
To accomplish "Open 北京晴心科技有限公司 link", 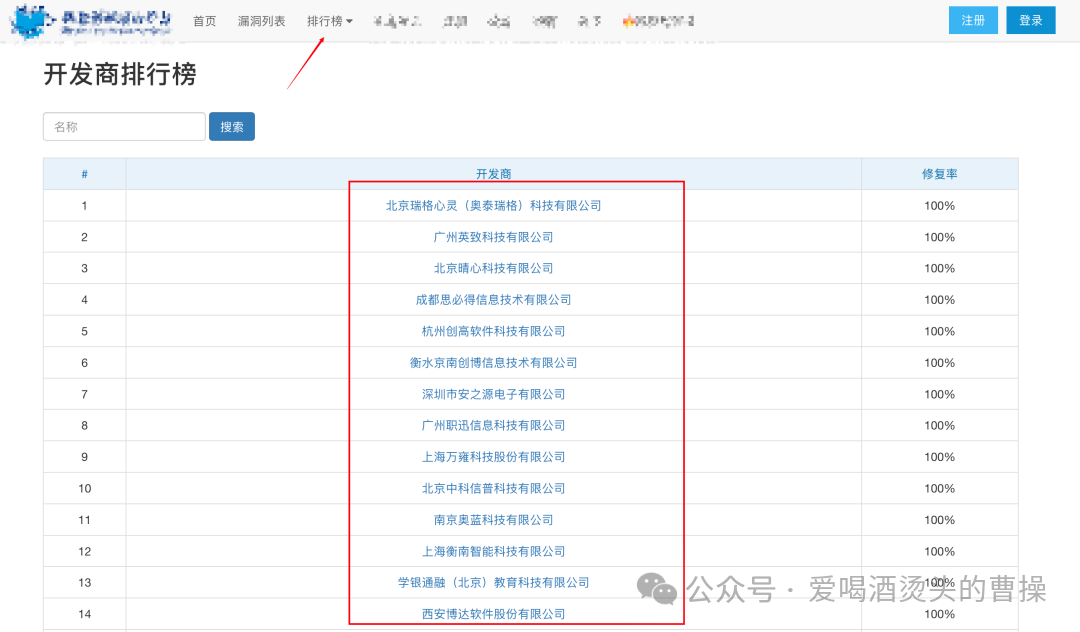I will coord(493,268).
